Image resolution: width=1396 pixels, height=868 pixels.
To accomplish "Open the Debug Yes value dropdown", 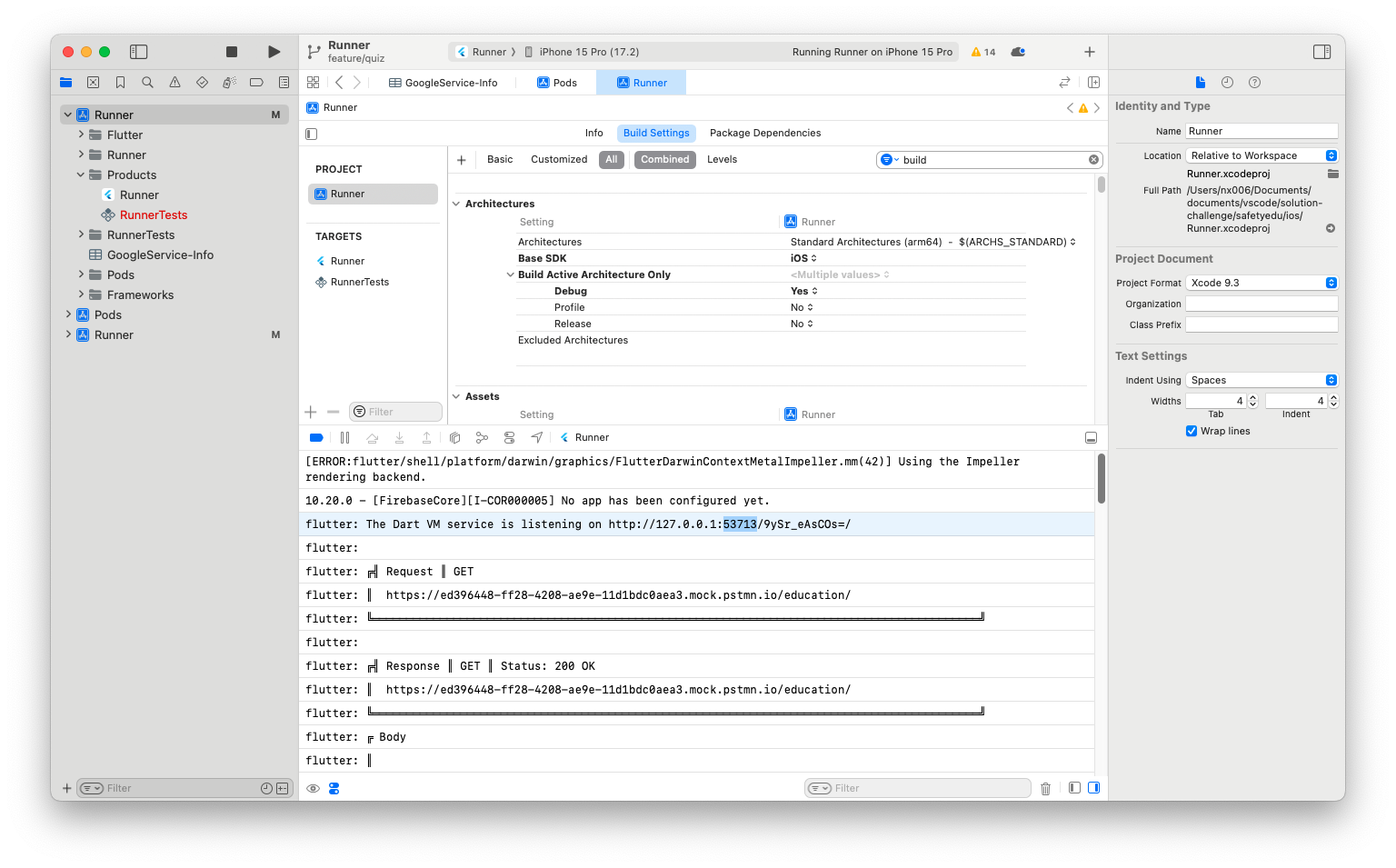I will (804, 291).
